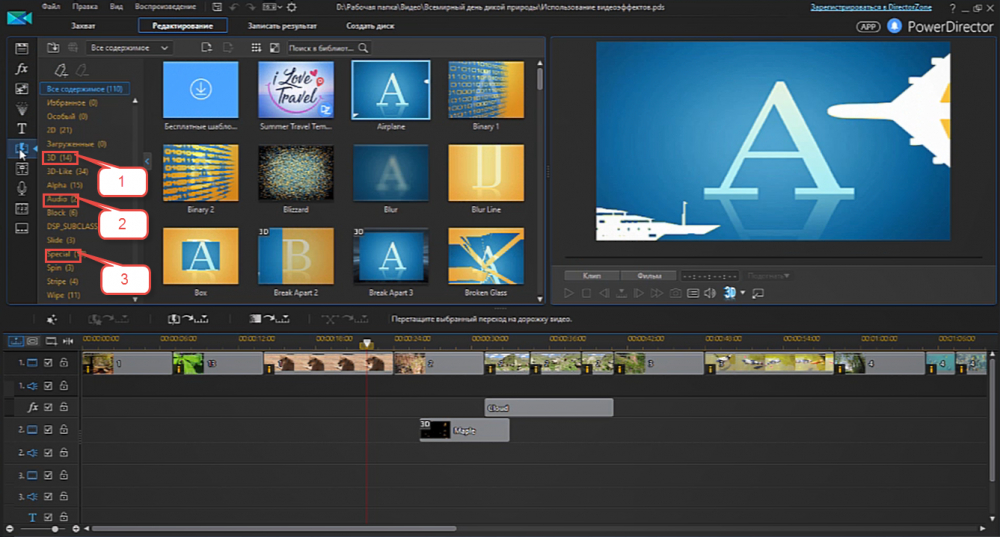Open the 'Файл' menu
The width and height of the screenshot is (1000, 537).
coord(51,7)
